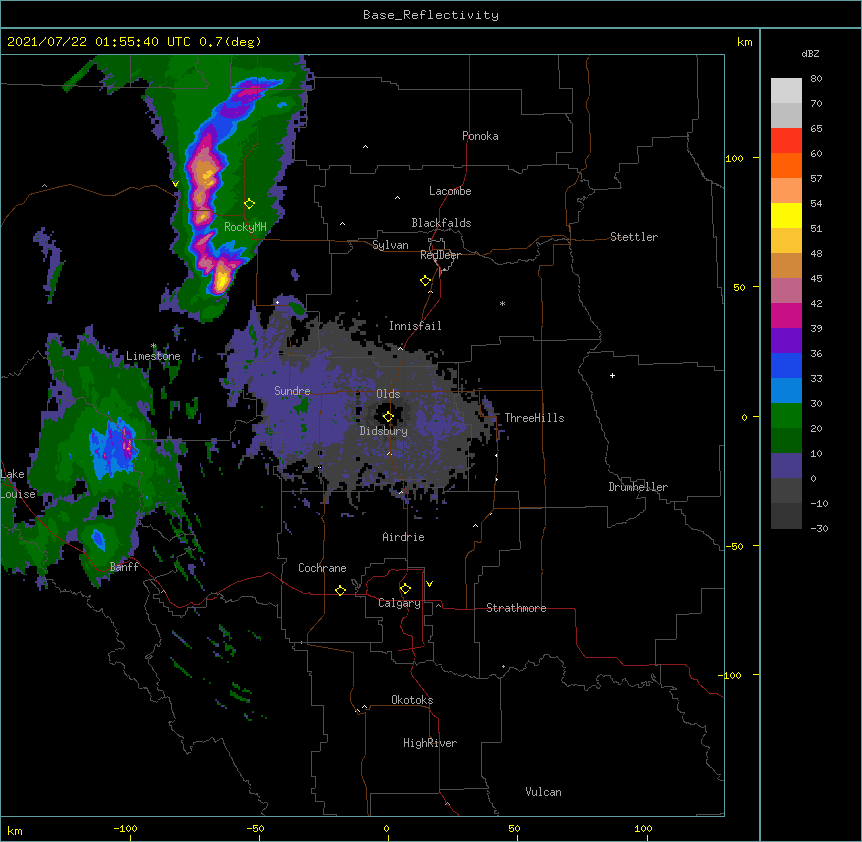Click the yellow diamond marker above Calgary
The width and height of the screenshot is (862, 842).
click(x=405, y=589)
